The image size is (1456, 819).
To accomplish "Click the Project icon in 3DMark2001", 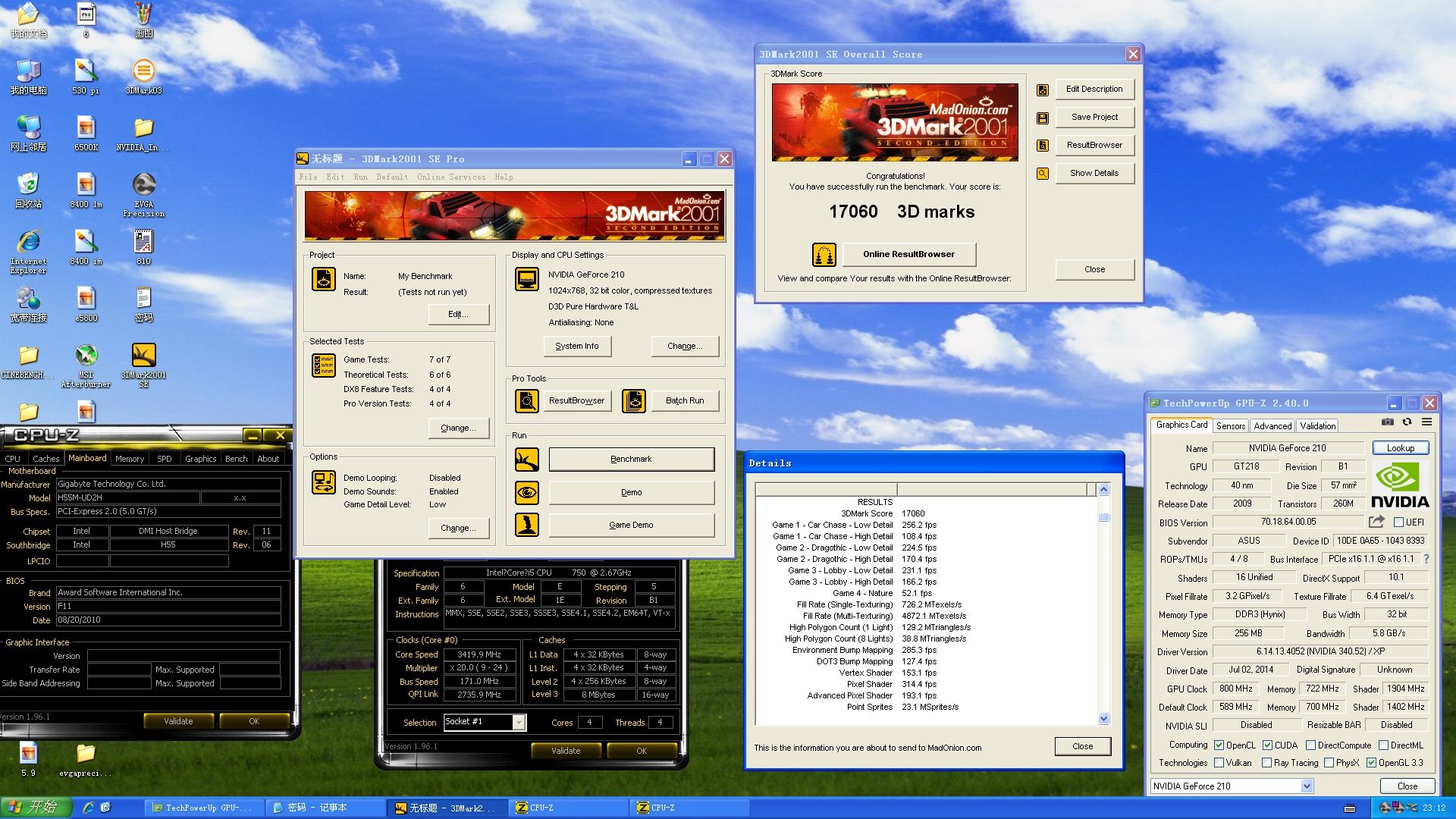I will 324,279.
